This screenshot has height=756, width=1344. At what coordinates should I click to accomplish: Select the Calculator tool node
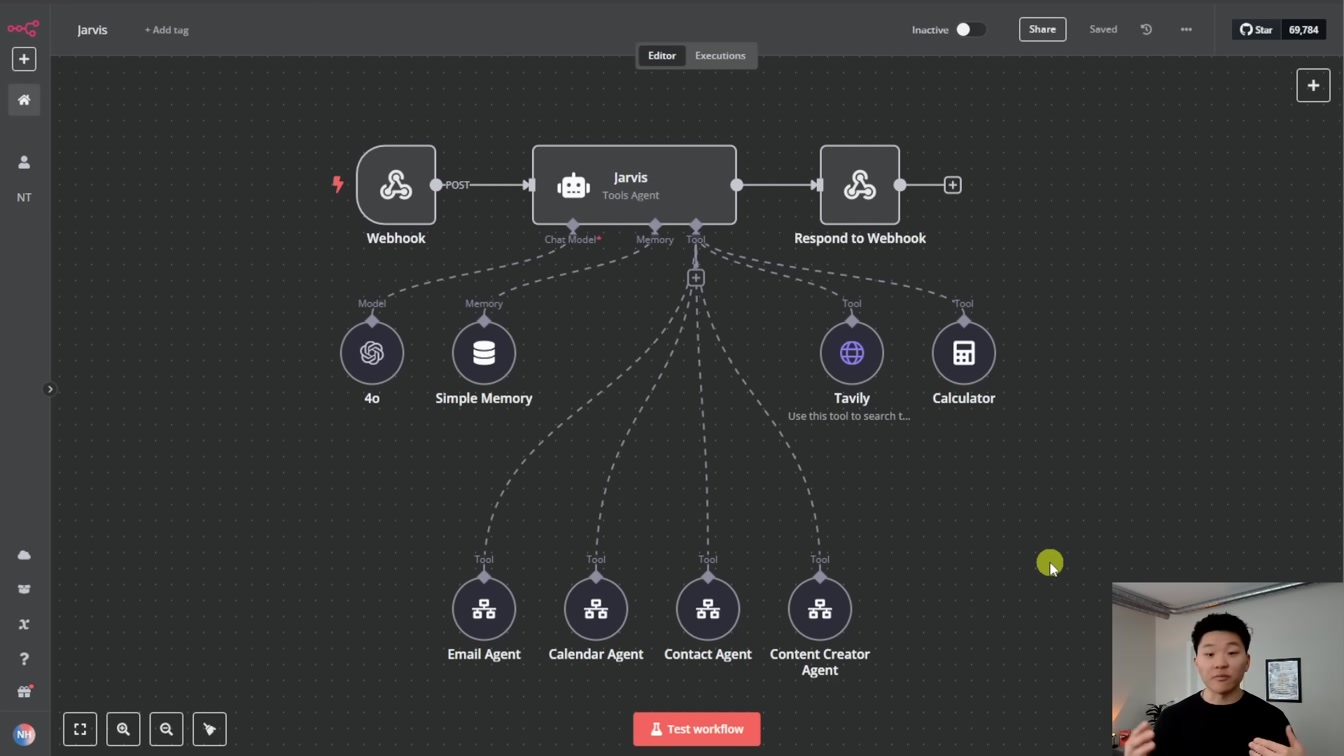tap(964, 353)
